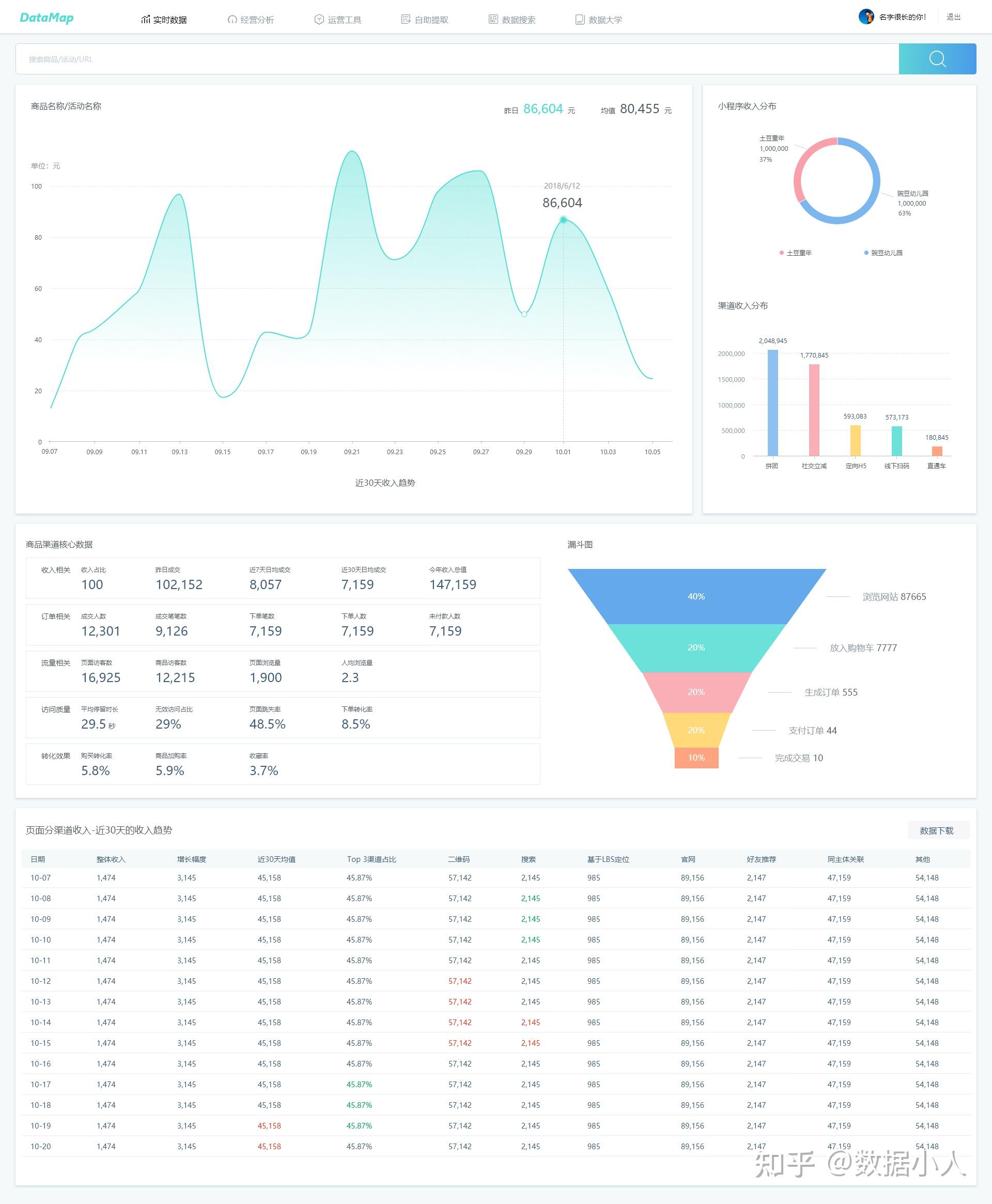992x1204 pixels.
Task: Click the 名字很长的你 username
Action: [902, 17]
